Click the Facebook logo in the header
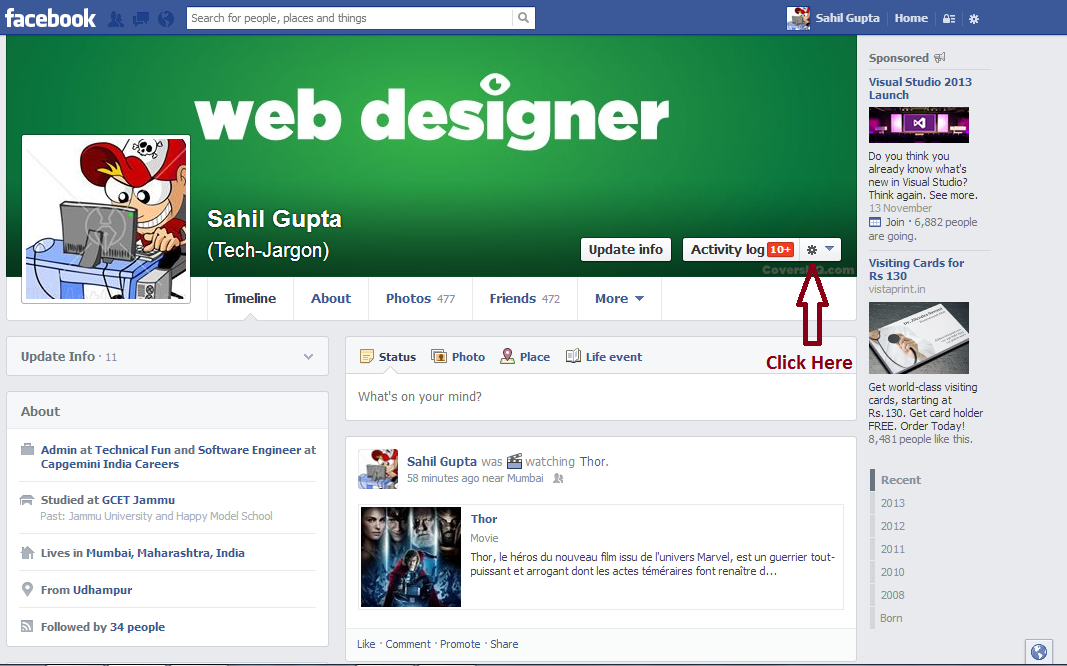This screenshot has width=1067, height=666. (50, 18)
